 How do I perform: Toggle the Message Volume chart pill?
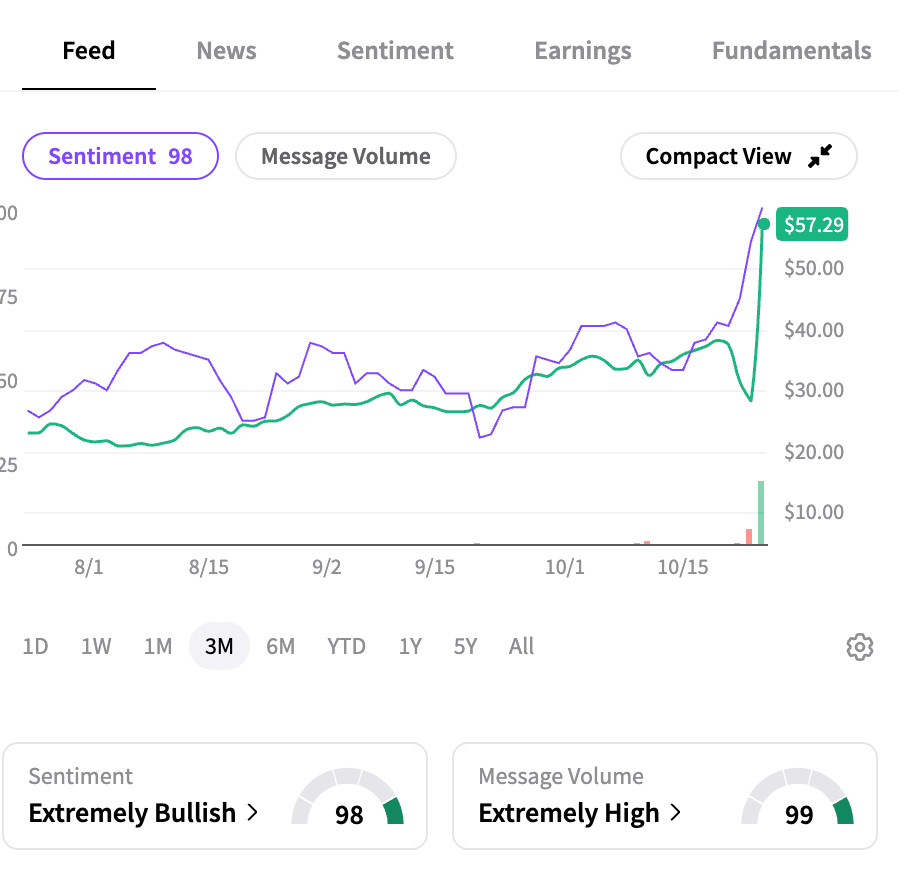point(345,156)
